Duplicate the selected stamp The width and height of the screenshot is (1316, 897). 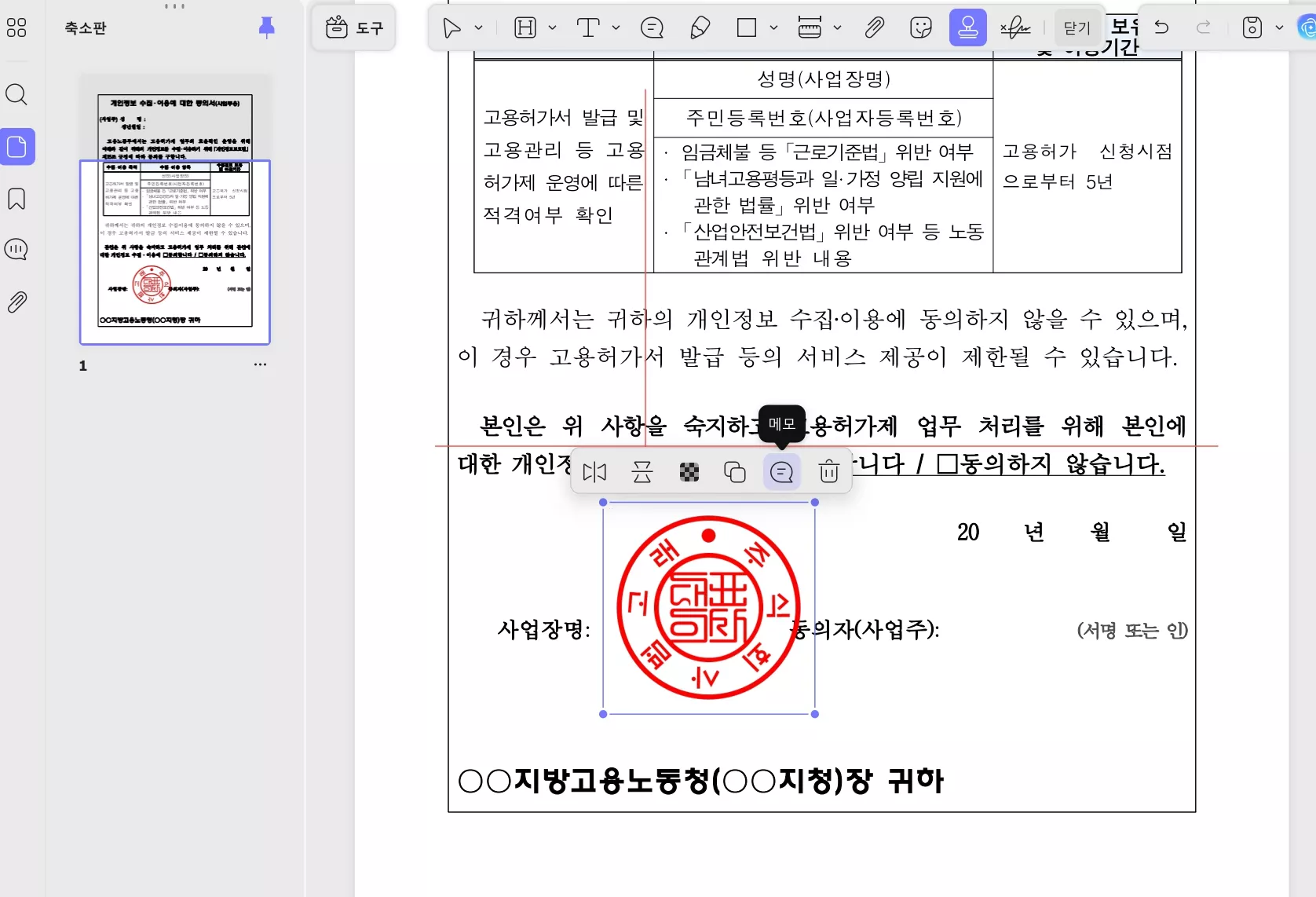click(735, 472)
